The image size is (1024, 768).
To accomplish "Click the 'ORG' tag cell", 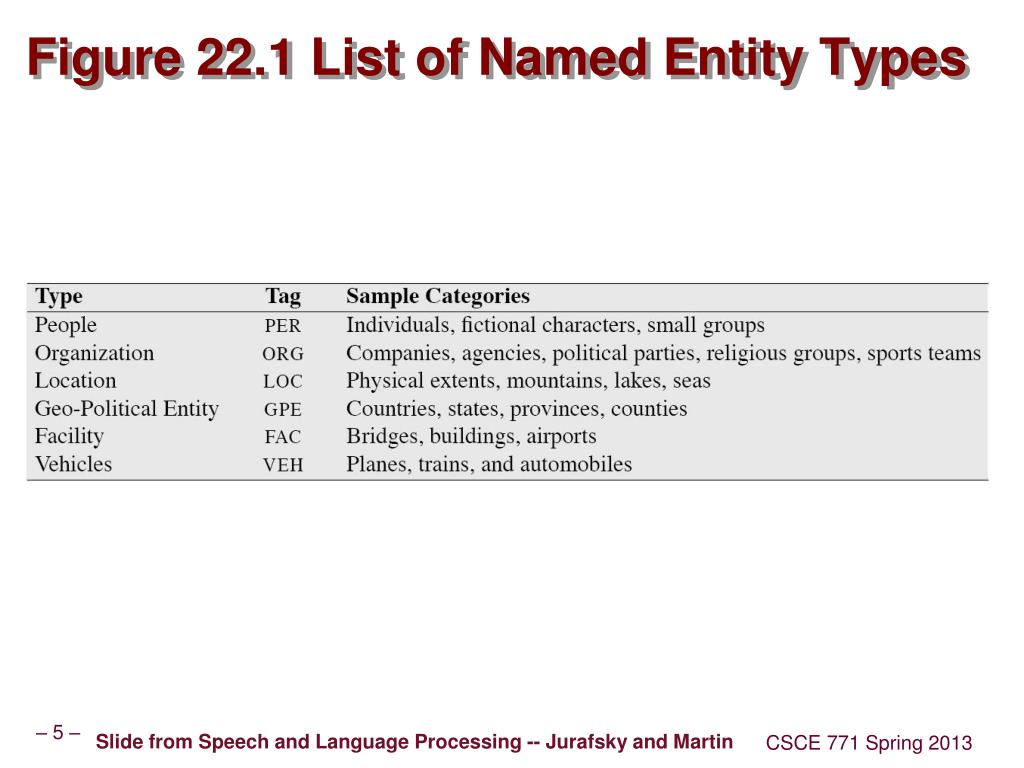I will click(x=283, y=354).
